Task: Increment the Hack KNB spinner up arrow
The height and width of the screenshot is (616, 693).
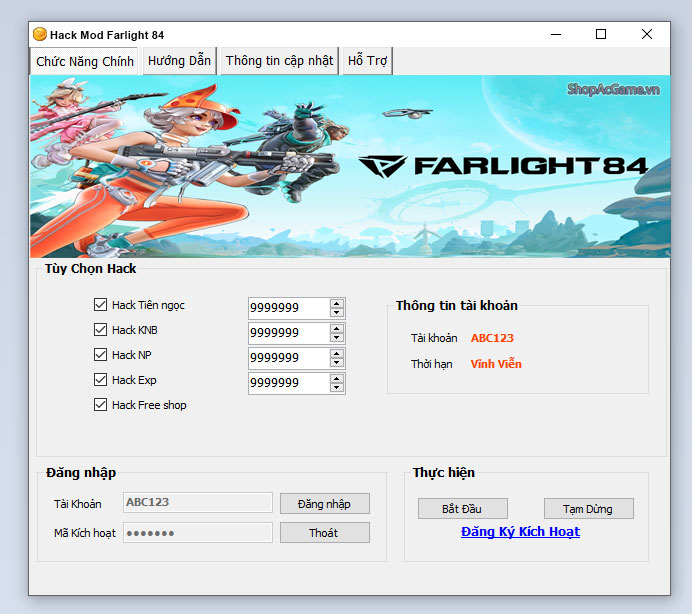Action: (336, 328)
